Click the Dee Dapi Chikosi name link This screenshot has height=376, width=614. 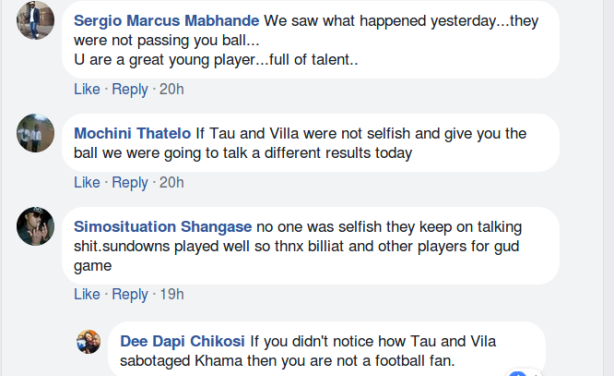click(182, 341)
